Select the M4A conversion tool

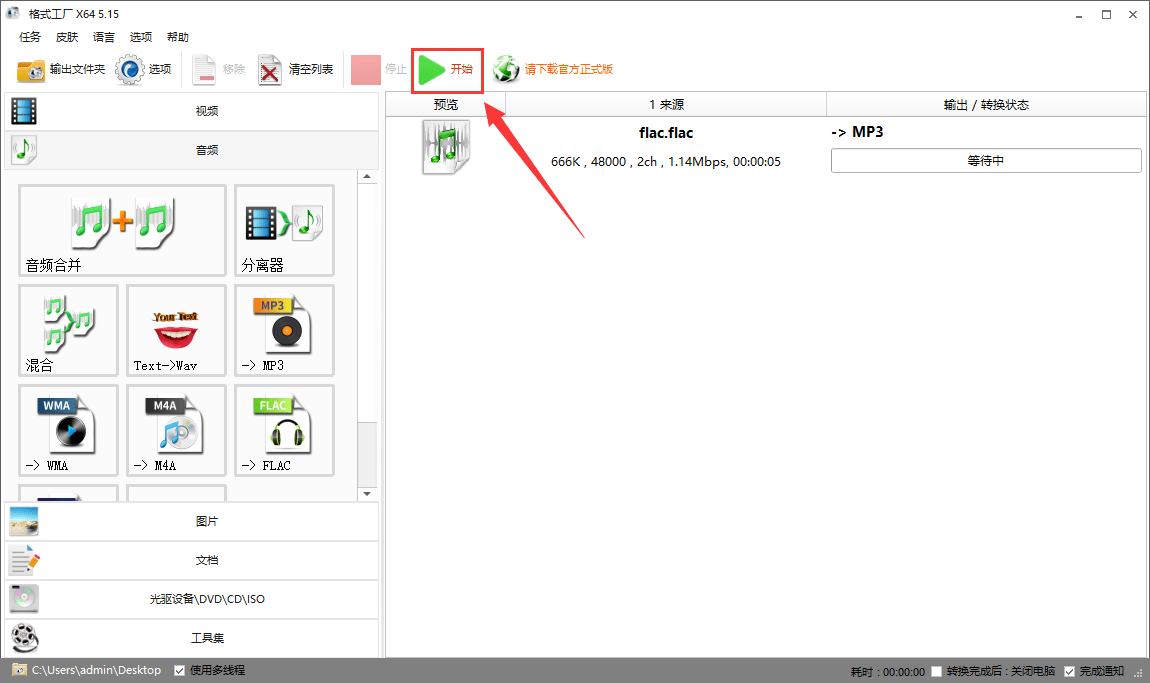coord(176,430)
